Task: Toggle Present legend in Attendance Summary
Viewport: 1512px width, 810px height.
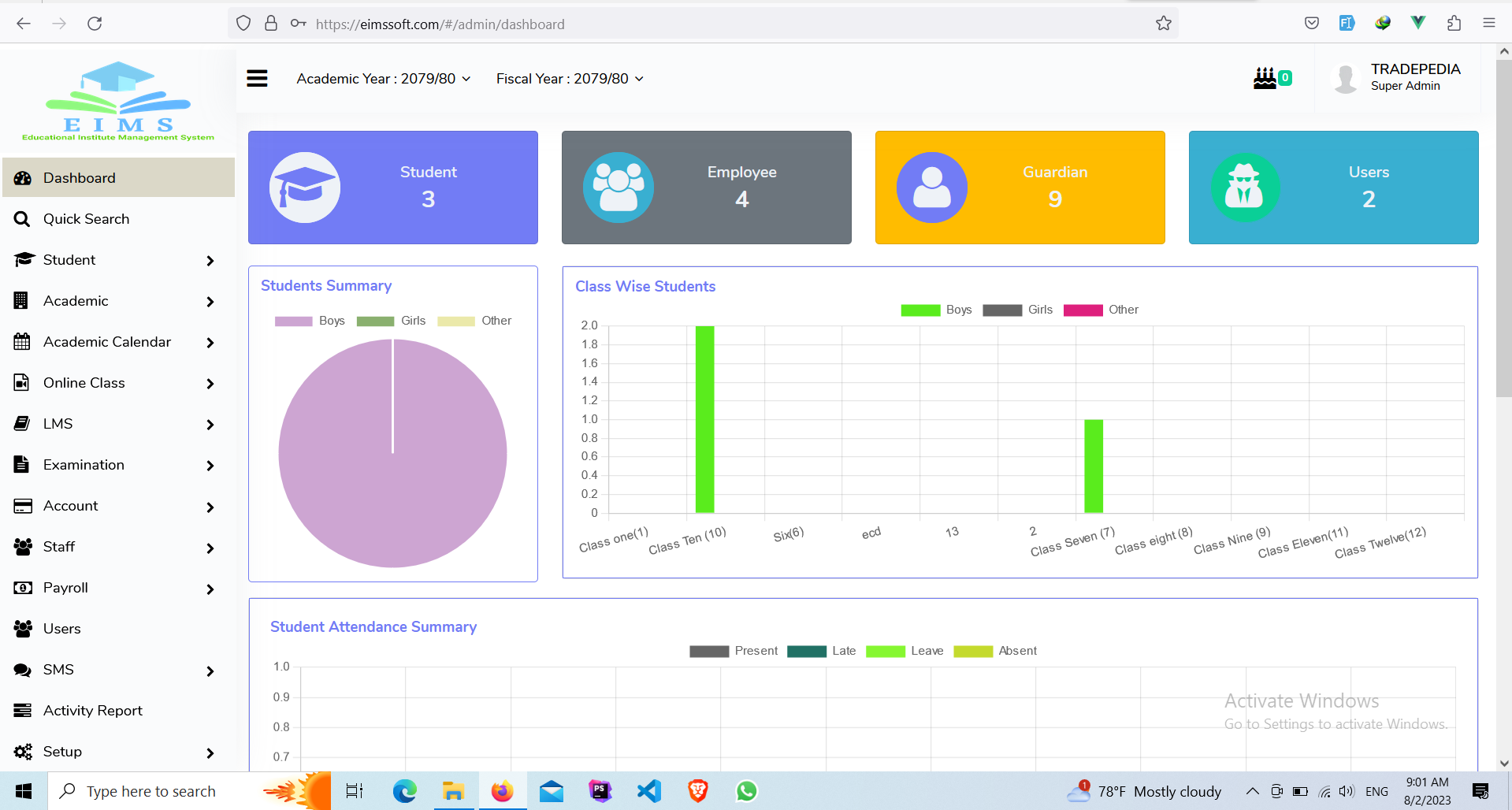Action: point(733,651)
